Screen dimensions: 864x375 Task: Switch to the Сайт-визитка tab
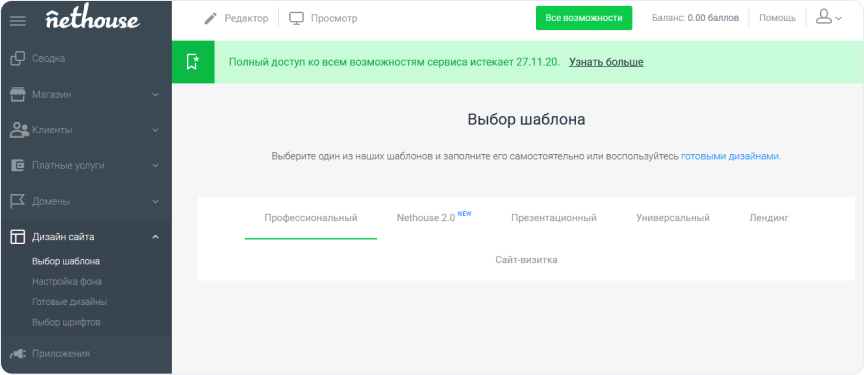tap(526, 260)
